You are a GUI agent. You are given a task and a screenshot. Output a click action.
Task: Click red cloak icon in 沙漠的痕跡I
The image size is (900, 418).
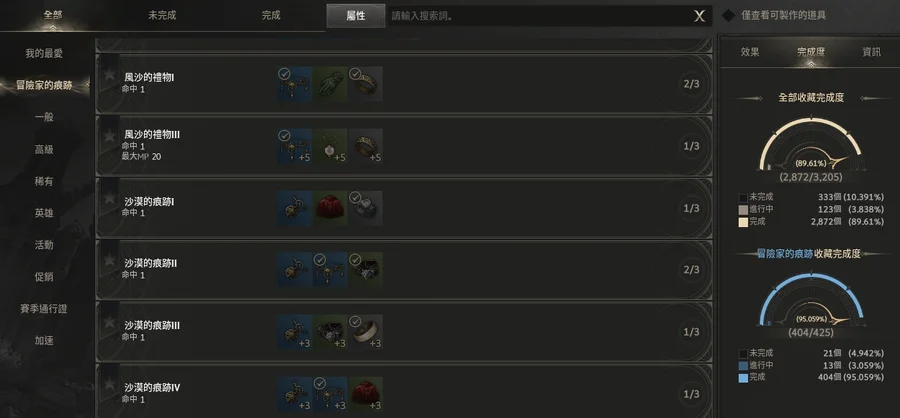(x=330, y=208)
